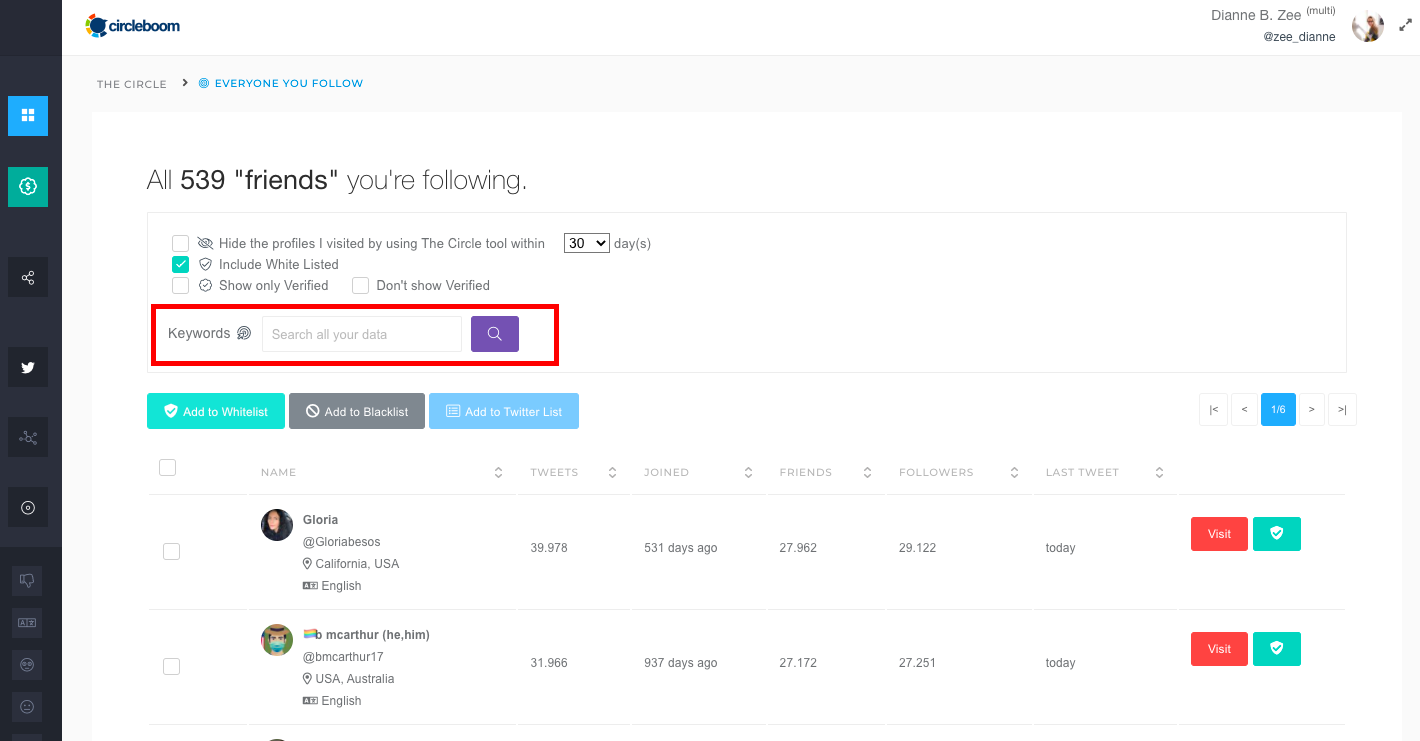Visit b mcarthur's profile
The width and height of the screenshot is (1420, 741).
[x=1219, y=649]
